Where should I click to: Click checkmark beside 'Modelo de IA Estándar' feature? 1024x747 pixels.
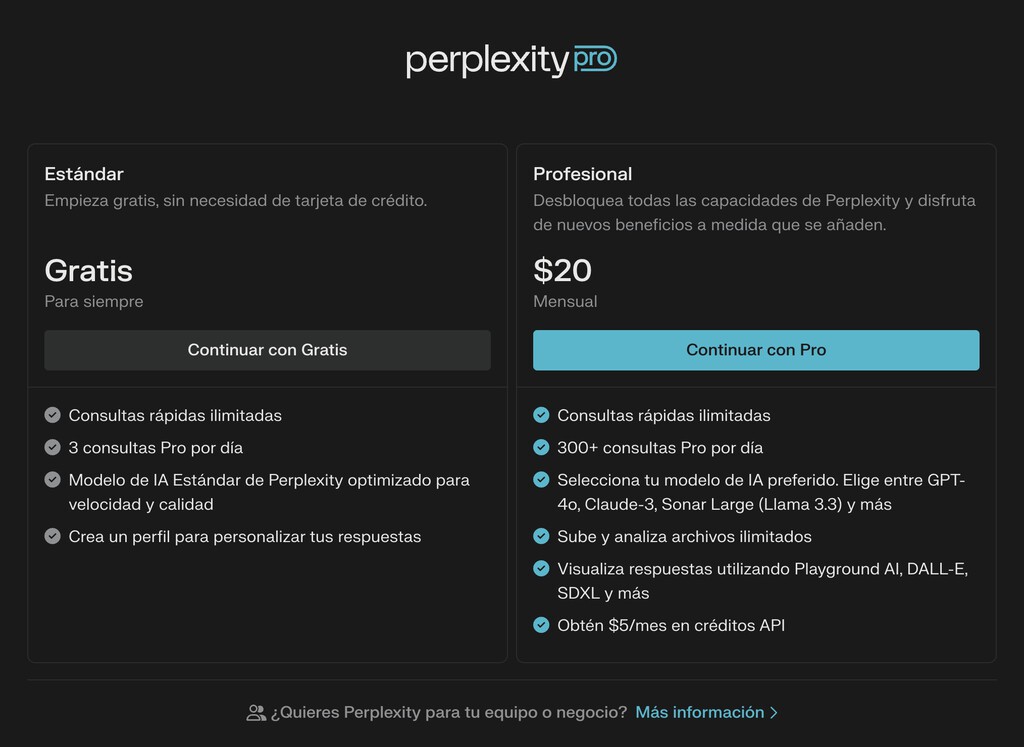(x=52, y=480)
